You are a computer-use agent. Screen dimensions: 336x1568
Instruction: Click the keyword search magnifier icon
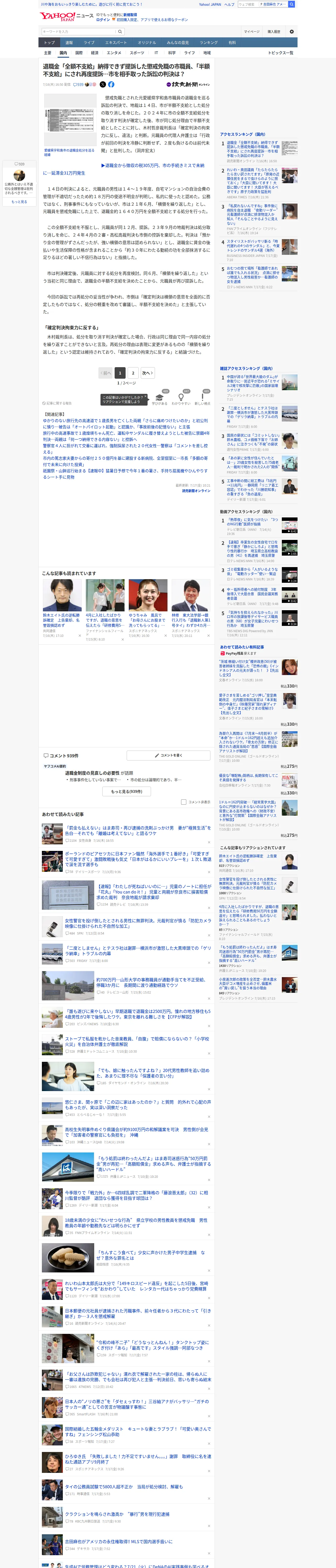tap(120, 32)
